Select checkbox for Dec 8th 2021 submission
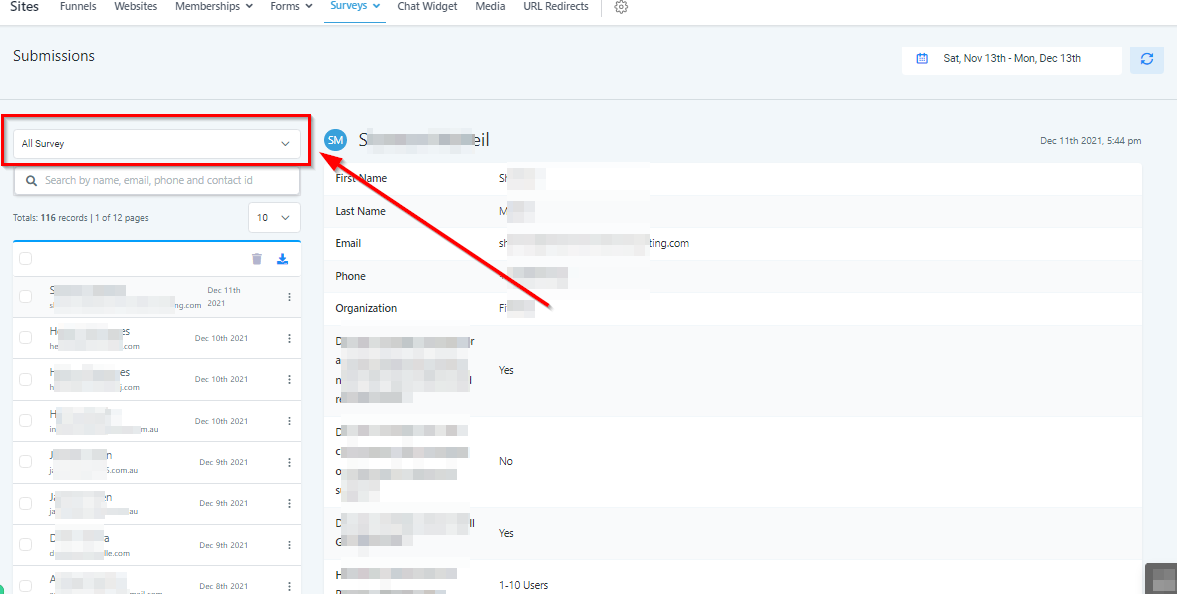The width and height of the screenshot is (1177, 594). 26,585
